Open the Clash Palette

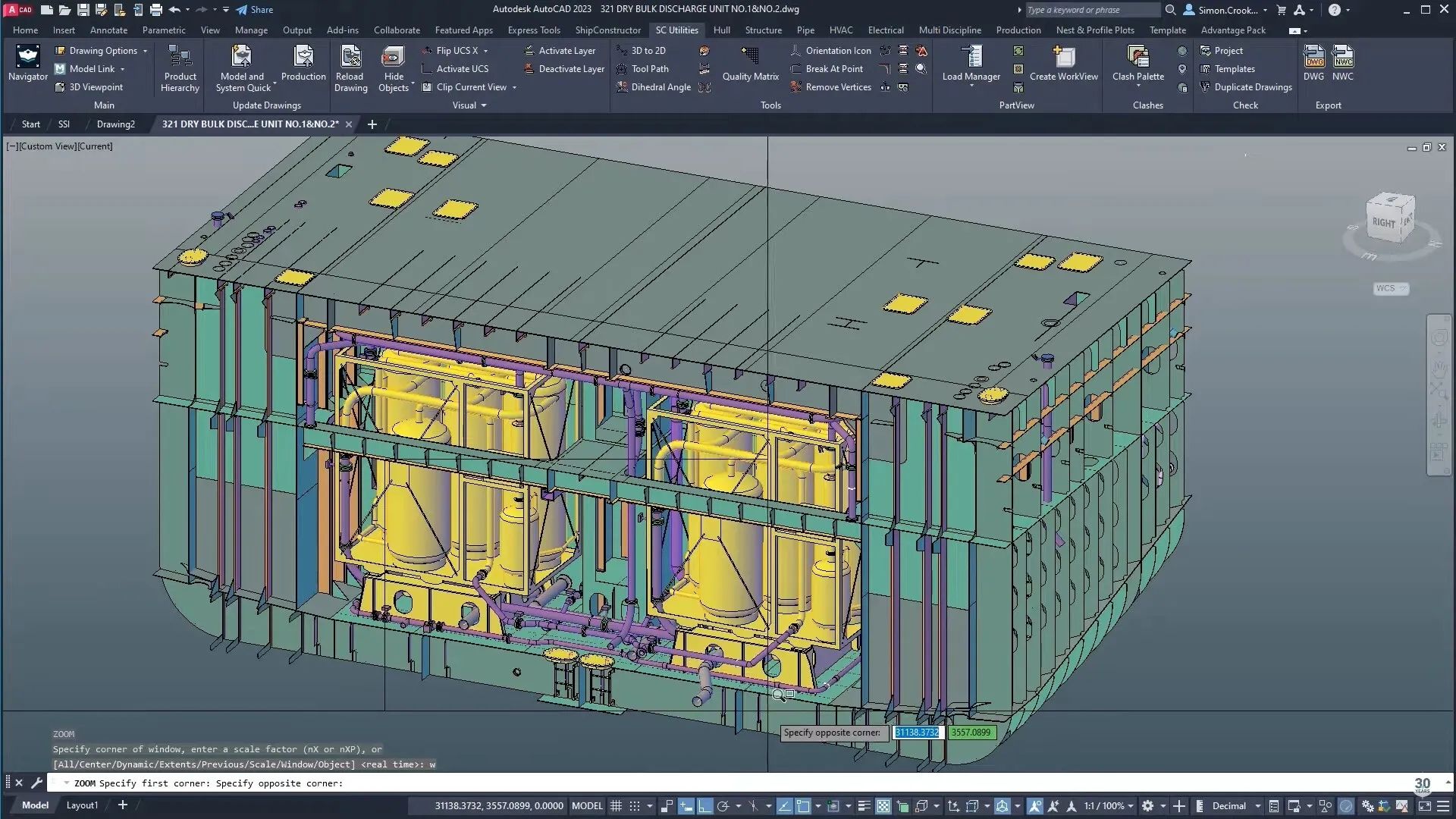click(1137, 58)
